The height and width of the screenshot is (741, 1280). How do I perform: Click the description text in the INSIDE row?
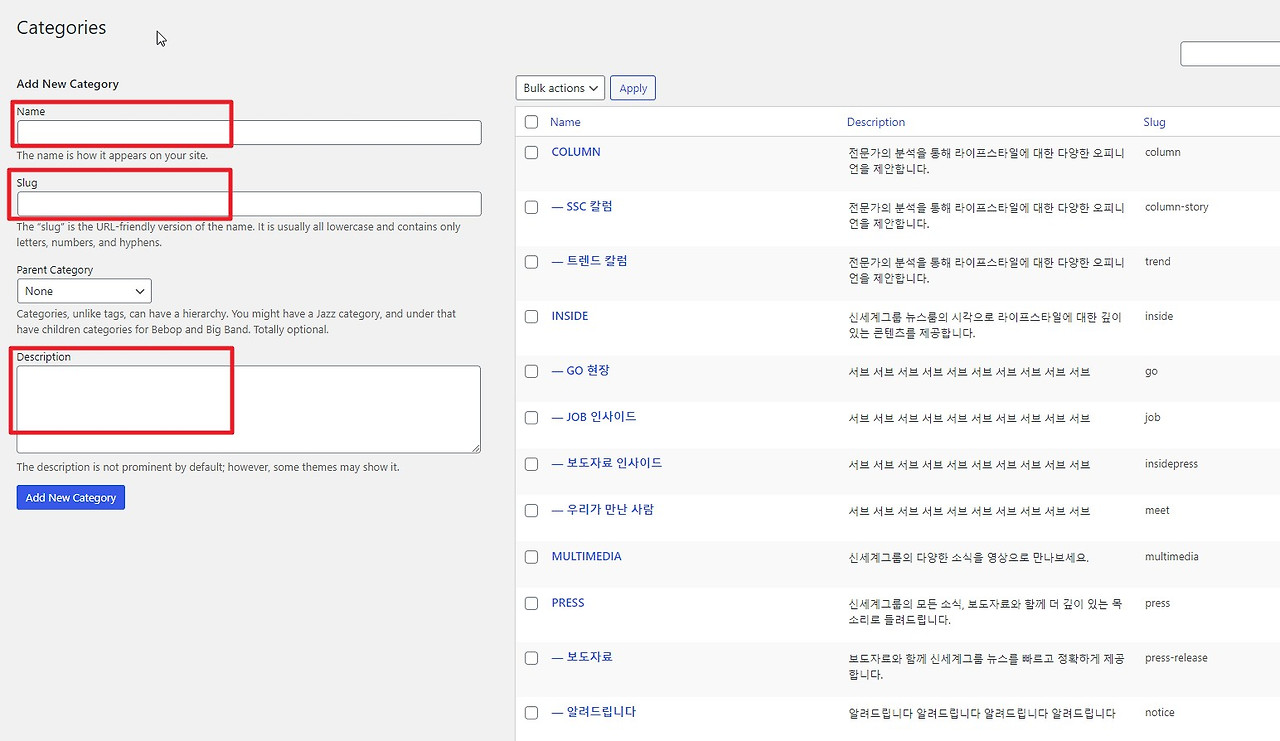click(x=986, y=325)
